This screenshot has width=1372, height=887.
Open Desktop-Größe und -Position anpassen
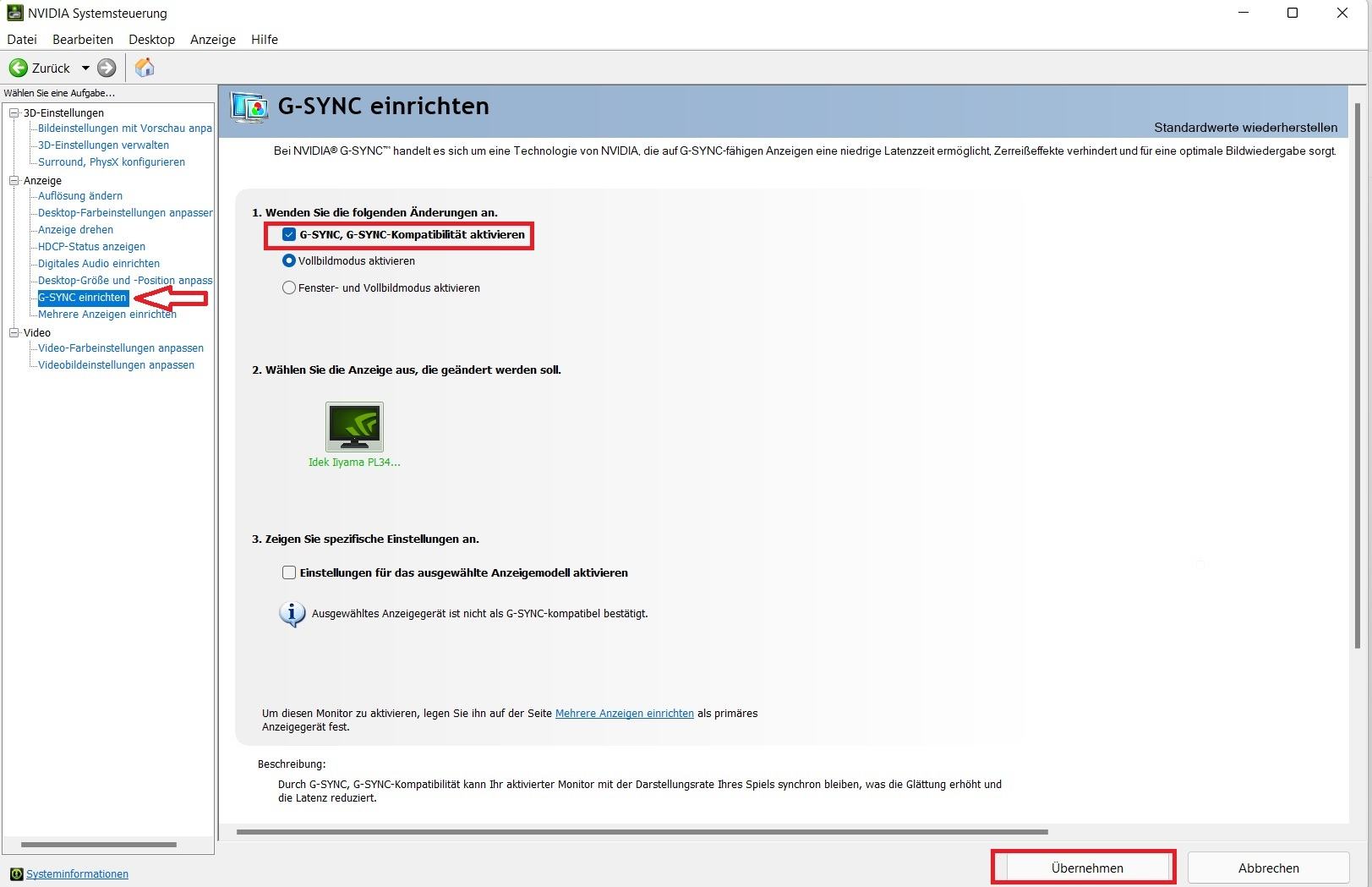[x=125, y=281]
